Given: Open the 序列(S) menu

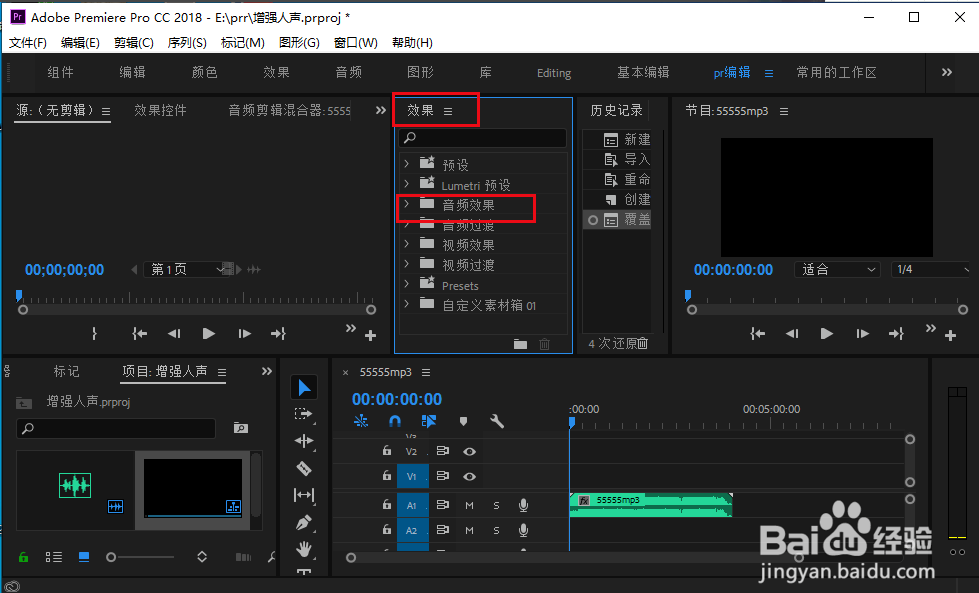Looking at the screenshot, I should [x=187, y=42].
